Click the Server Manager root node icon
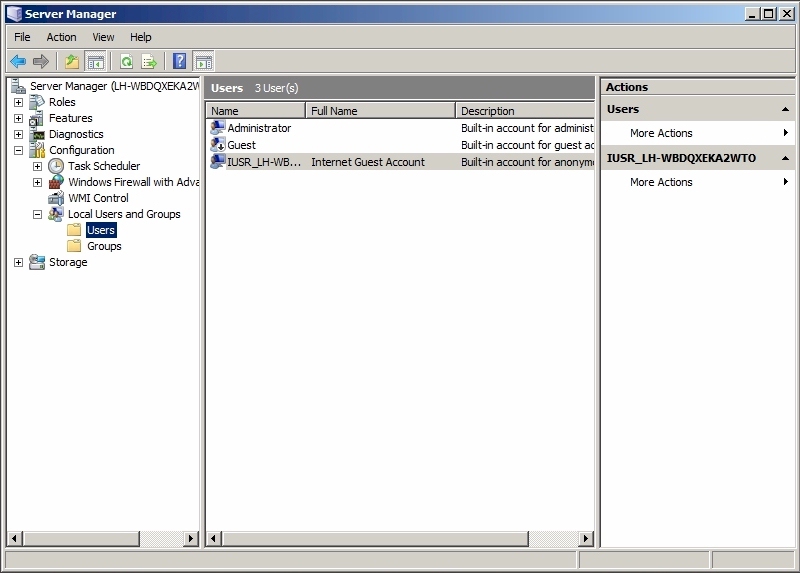Screen dimensions: 800x573 (x=18, y=86)
